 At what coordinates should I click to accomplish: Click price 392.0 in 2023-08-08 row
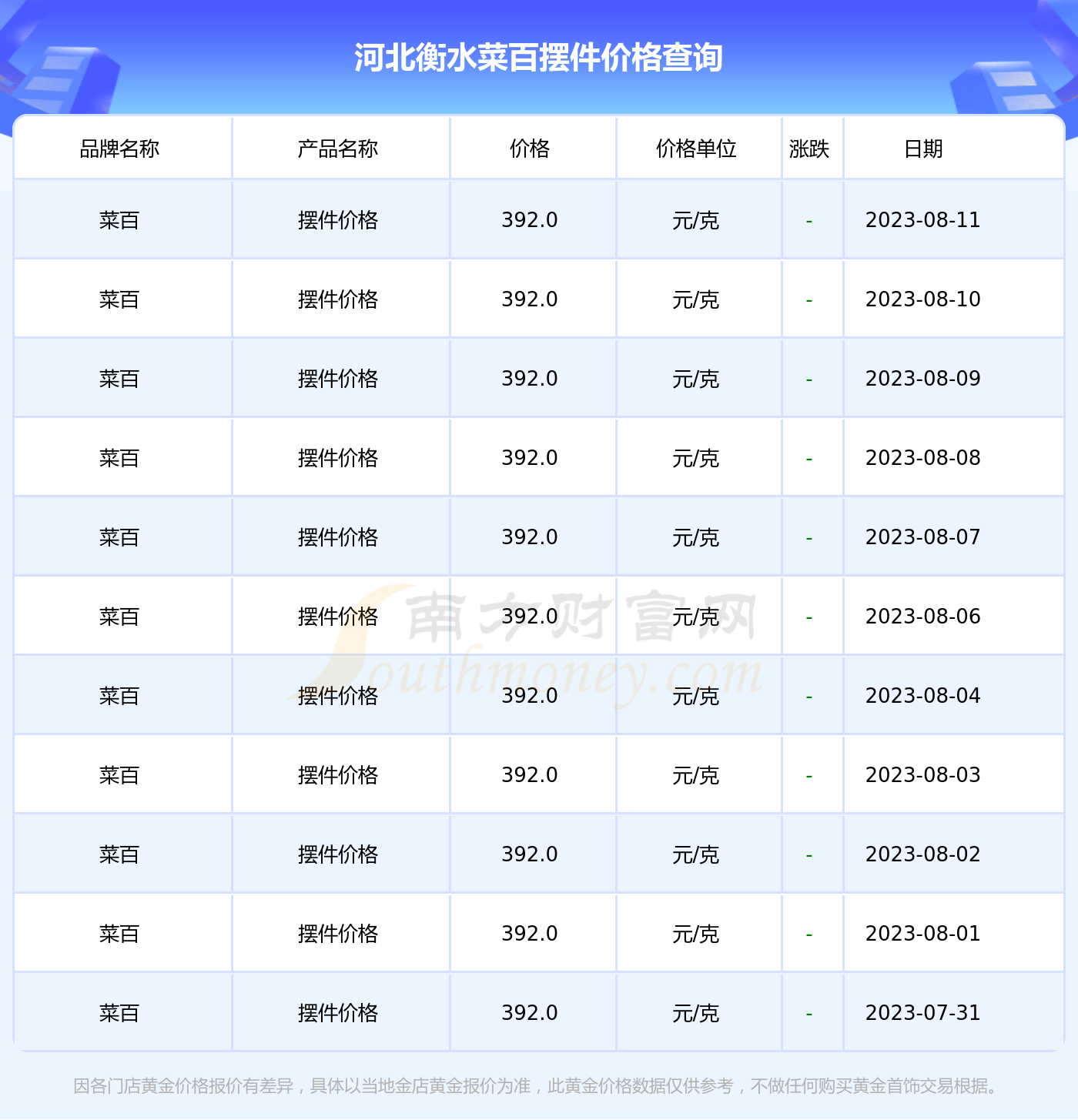click(530, 458)
